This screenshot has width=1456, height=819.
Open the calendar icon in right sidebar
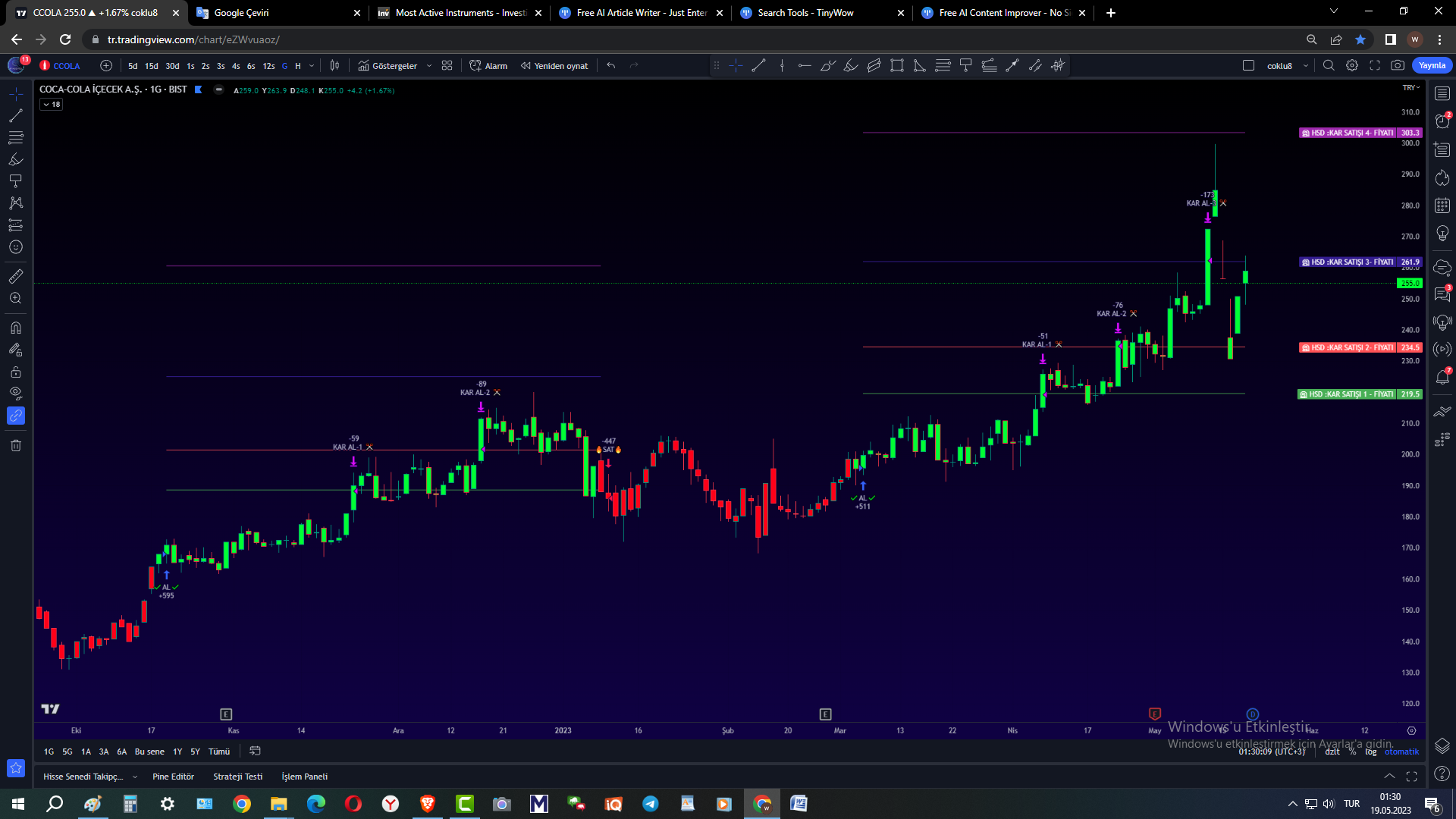1442,206
